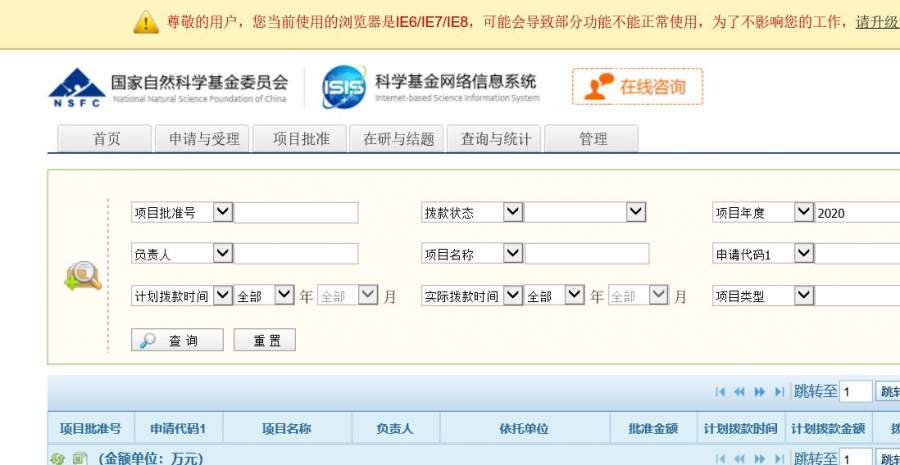Select the 项目批准 tab

pos(300,139)
